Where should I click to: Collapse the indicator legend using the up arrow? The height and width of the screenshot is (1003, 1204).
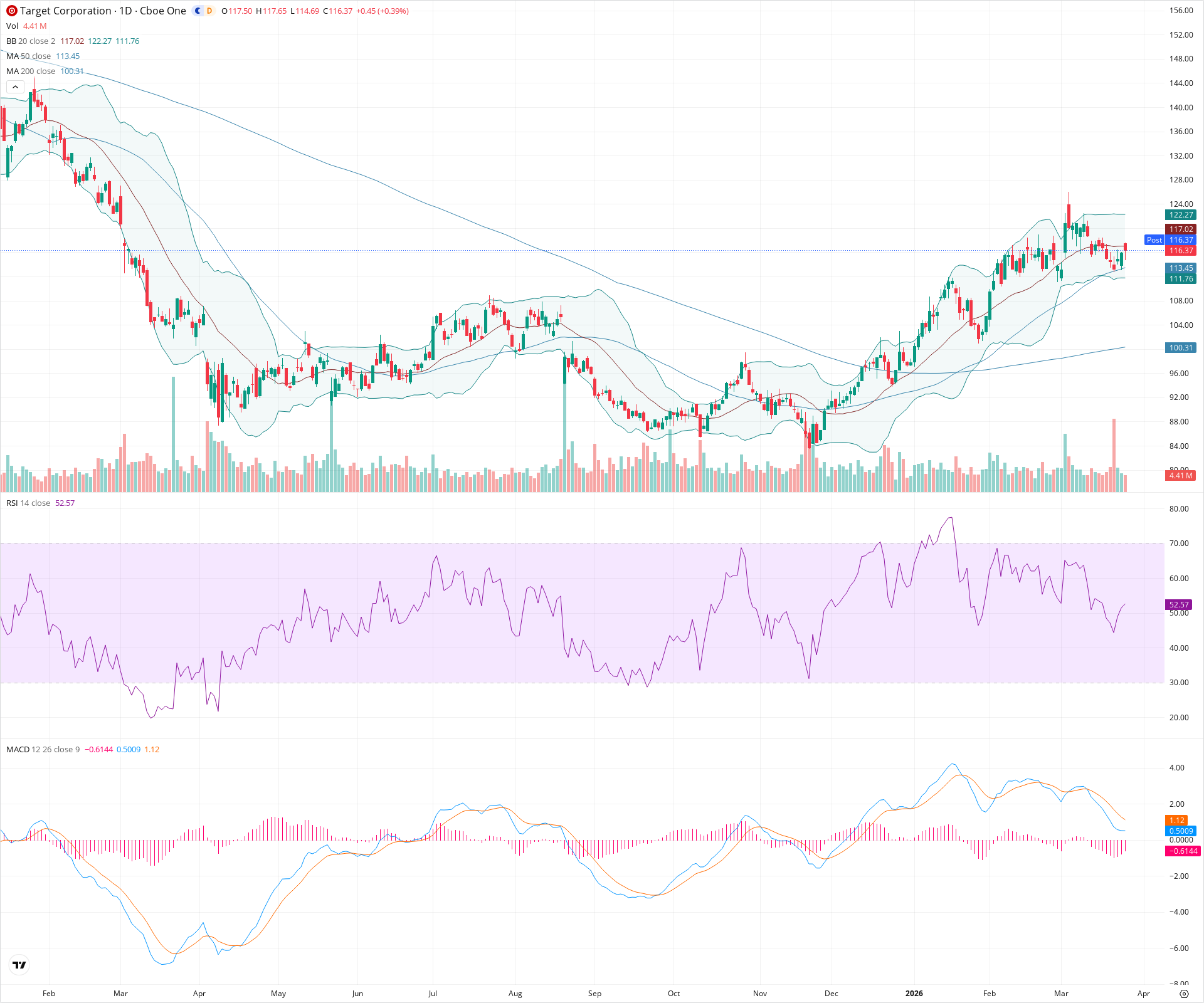pos(14,87)
